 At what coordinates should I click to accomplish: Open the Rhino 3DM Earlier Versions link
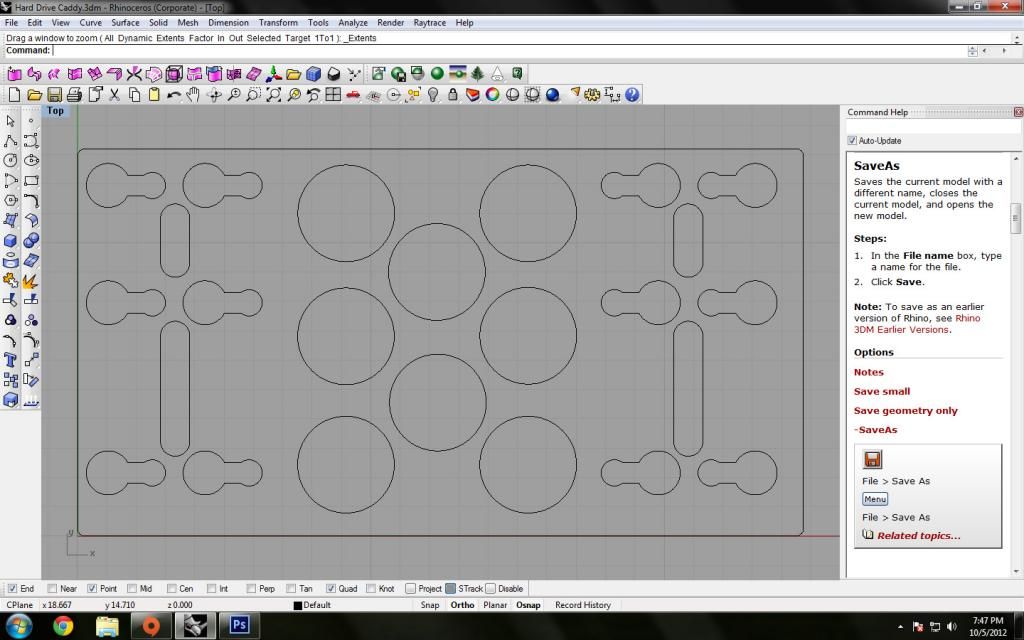click(x=917, y=324)
